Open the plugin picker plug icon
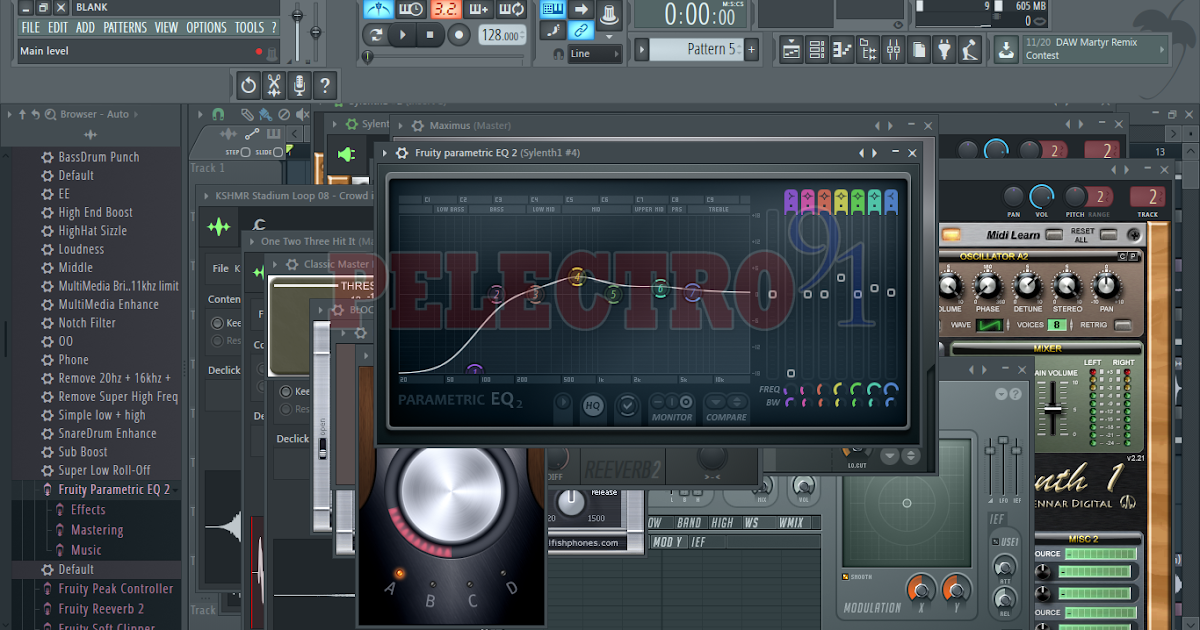 [944, 48]
